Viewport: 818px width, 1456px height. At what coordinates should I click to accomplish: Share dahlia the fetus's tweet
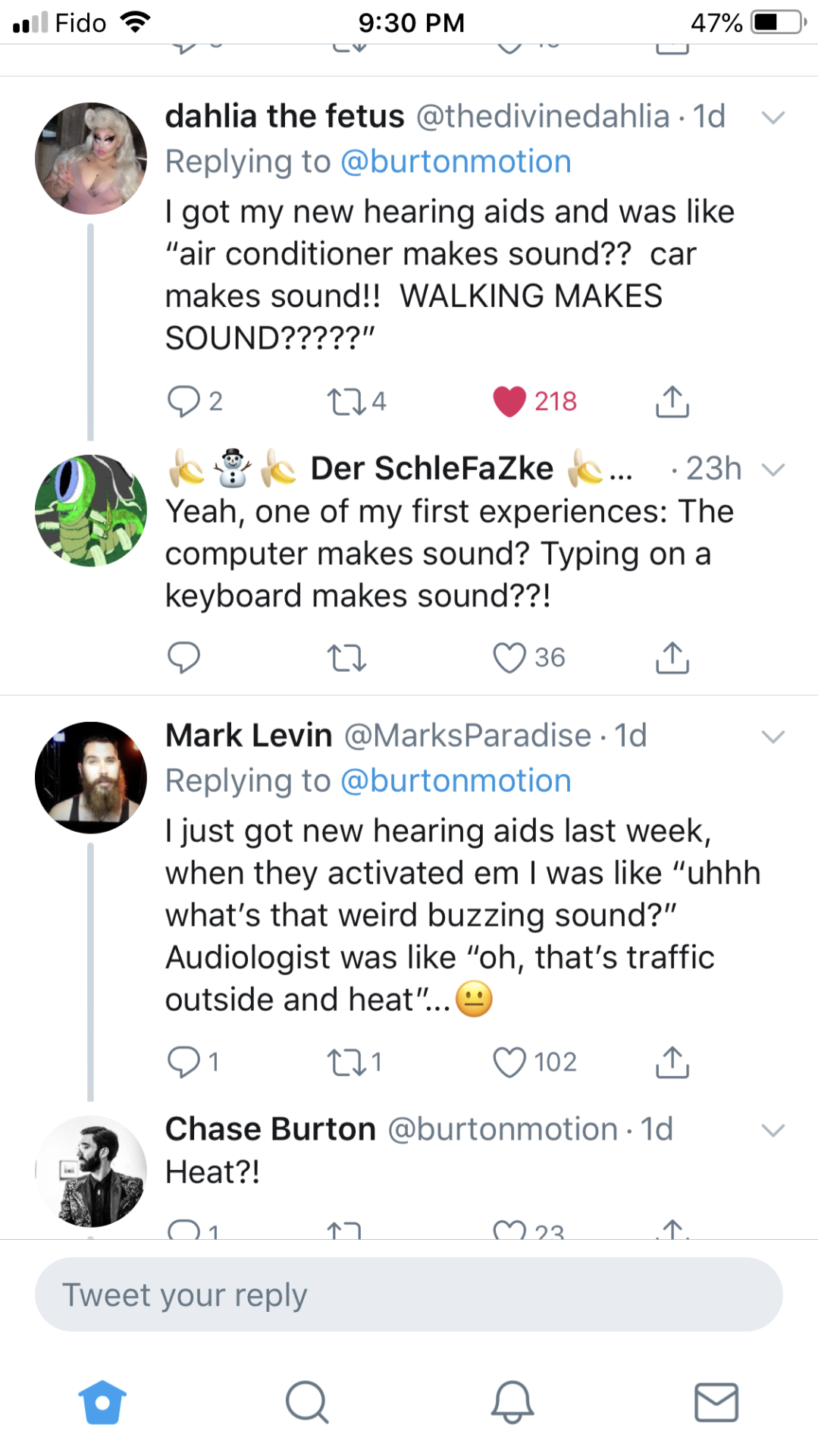[x=672, y=401]
